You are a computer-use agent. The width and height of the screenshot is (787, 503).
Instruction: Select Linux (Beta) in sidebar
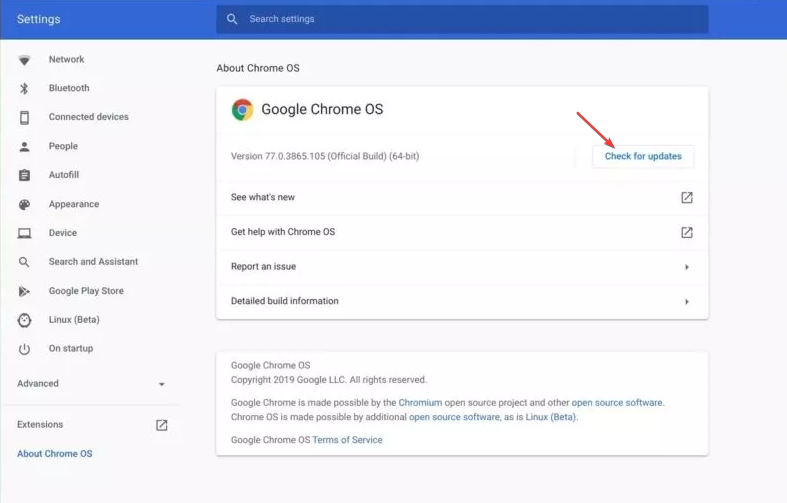pyautogui.click(x=74, y=320)
